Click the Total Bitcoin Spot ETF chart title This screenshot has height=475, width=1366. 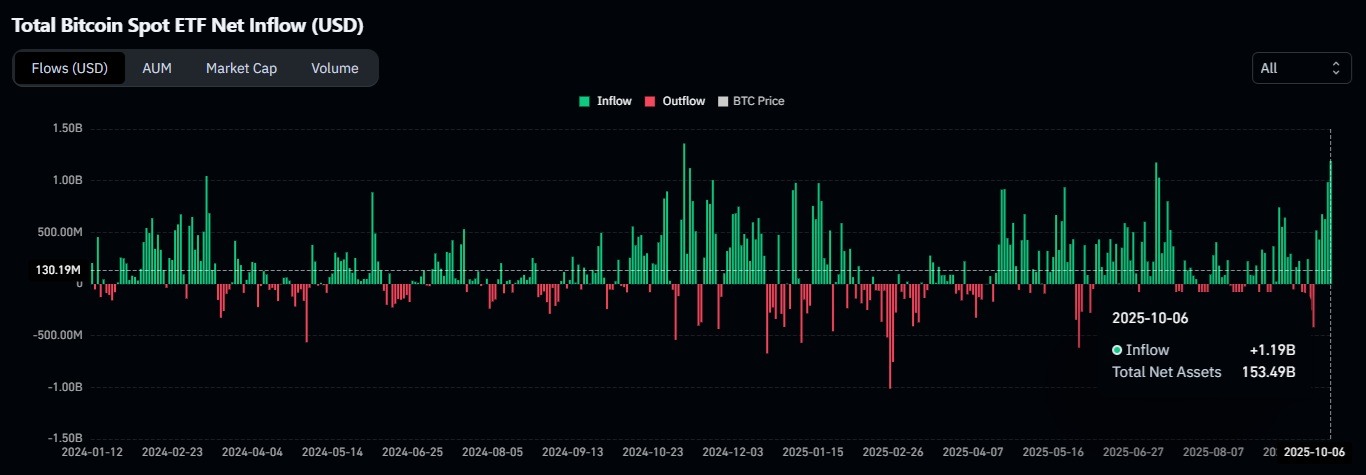click(187, 24)
